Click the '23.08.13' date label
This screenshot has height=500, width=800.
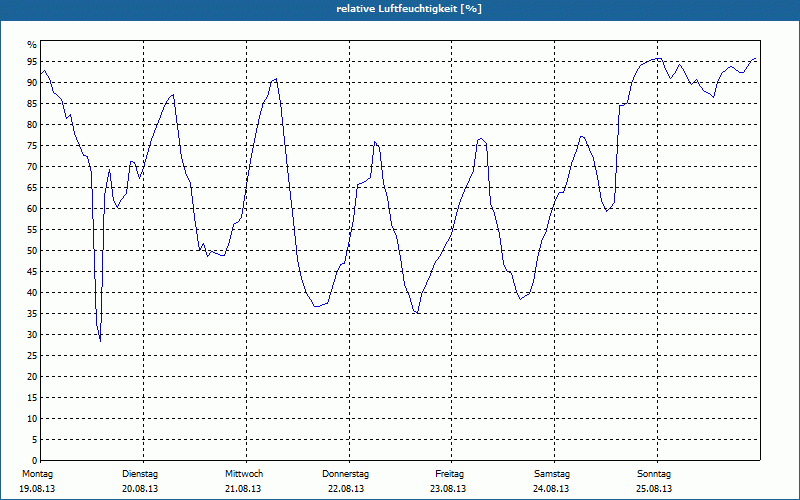click(448, 489)
